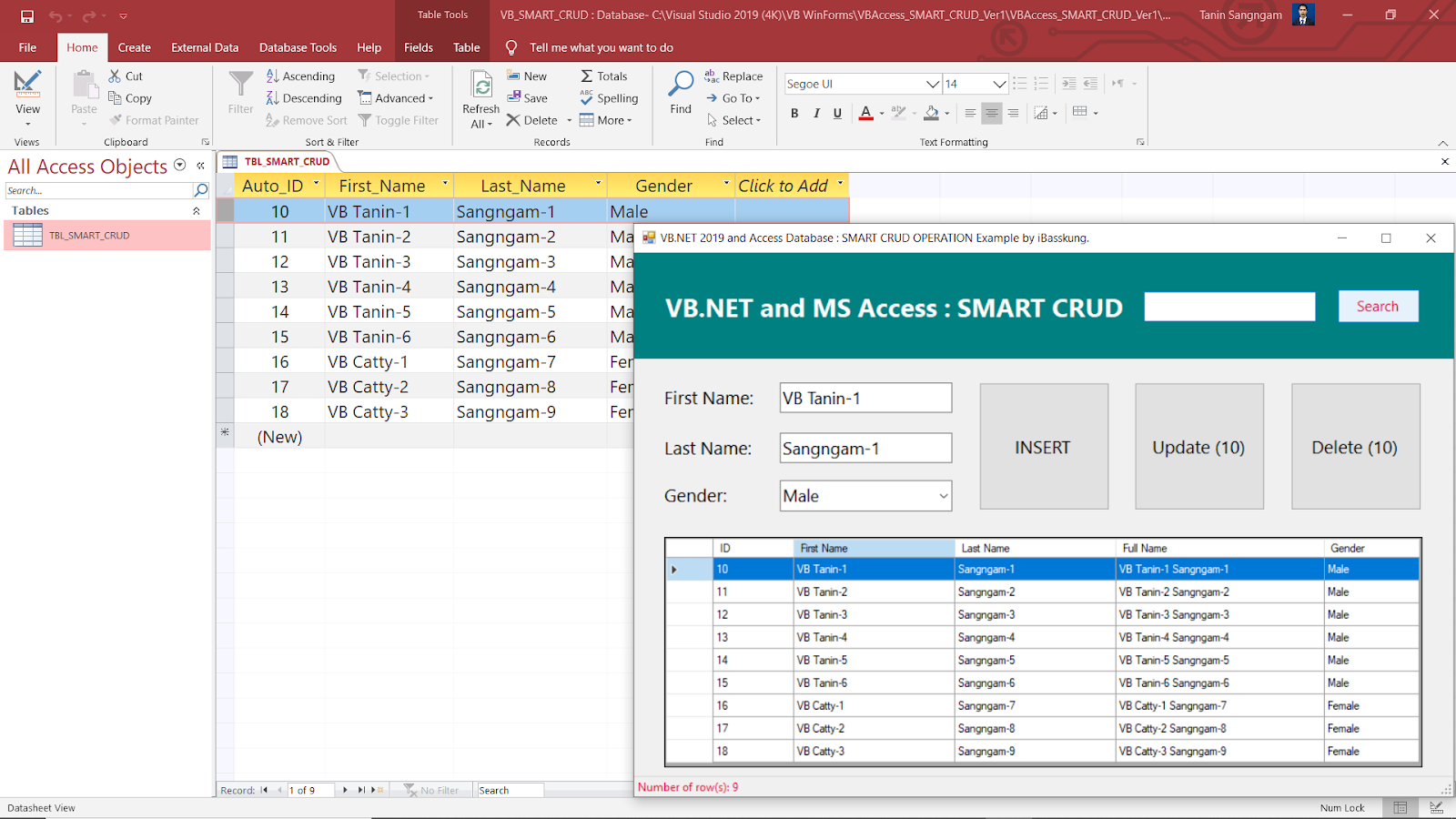Screen dimensions: 1456x819
Task: Toggle Underline text formatting
Action: [x=837, y=114]
